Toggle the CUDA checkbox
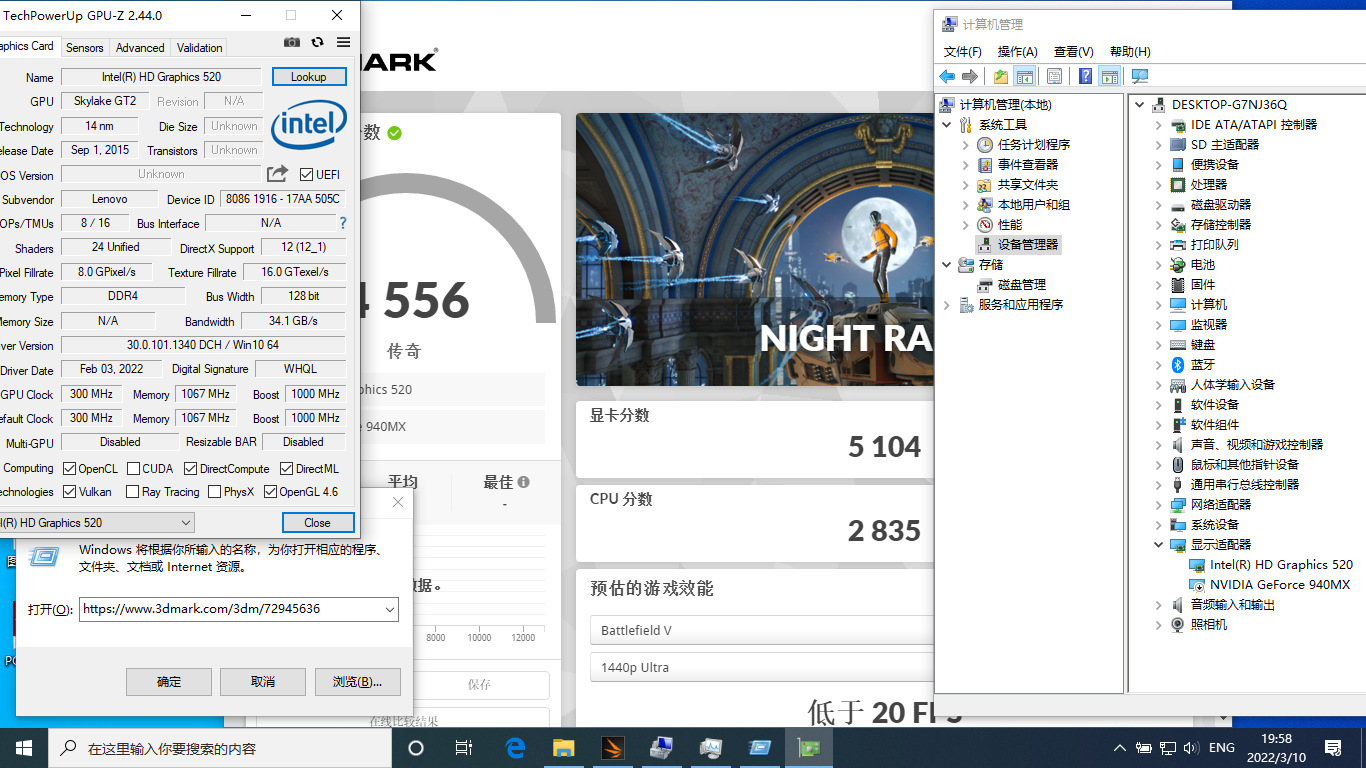Viewport: 1366px width, 768px height. point(132,468)
